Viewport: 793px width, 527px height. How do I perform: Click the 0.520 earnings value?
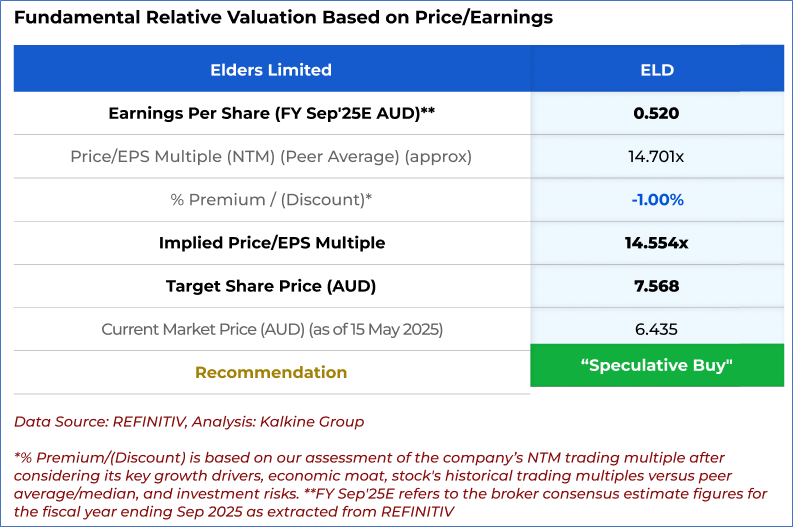click(x=657, y=113)
